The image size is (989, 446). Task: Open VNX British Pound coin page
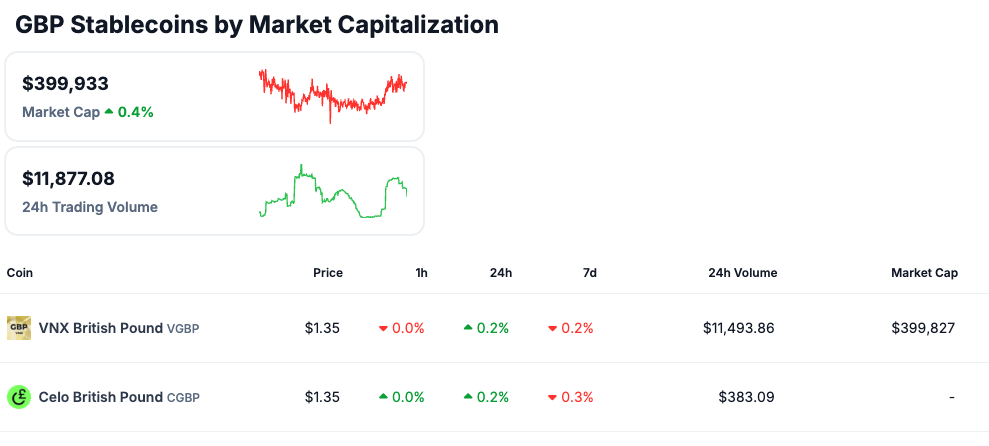[100, 328]
